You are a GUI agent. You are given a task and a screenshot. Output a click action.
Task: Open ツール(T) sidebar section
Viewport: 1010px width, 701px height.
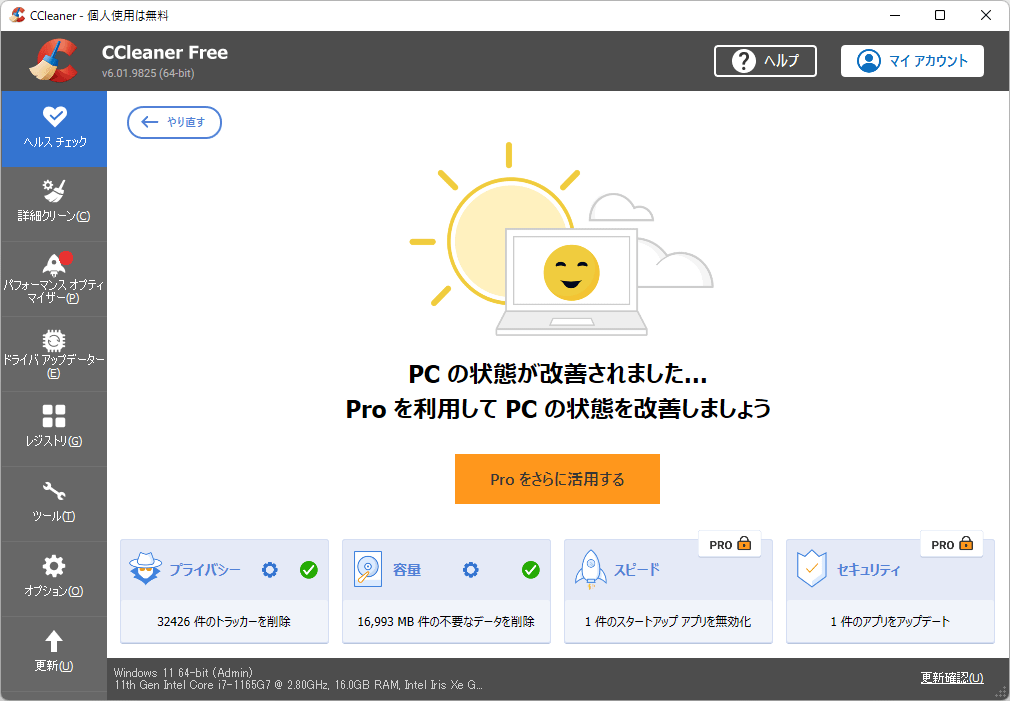coord(54,504)
